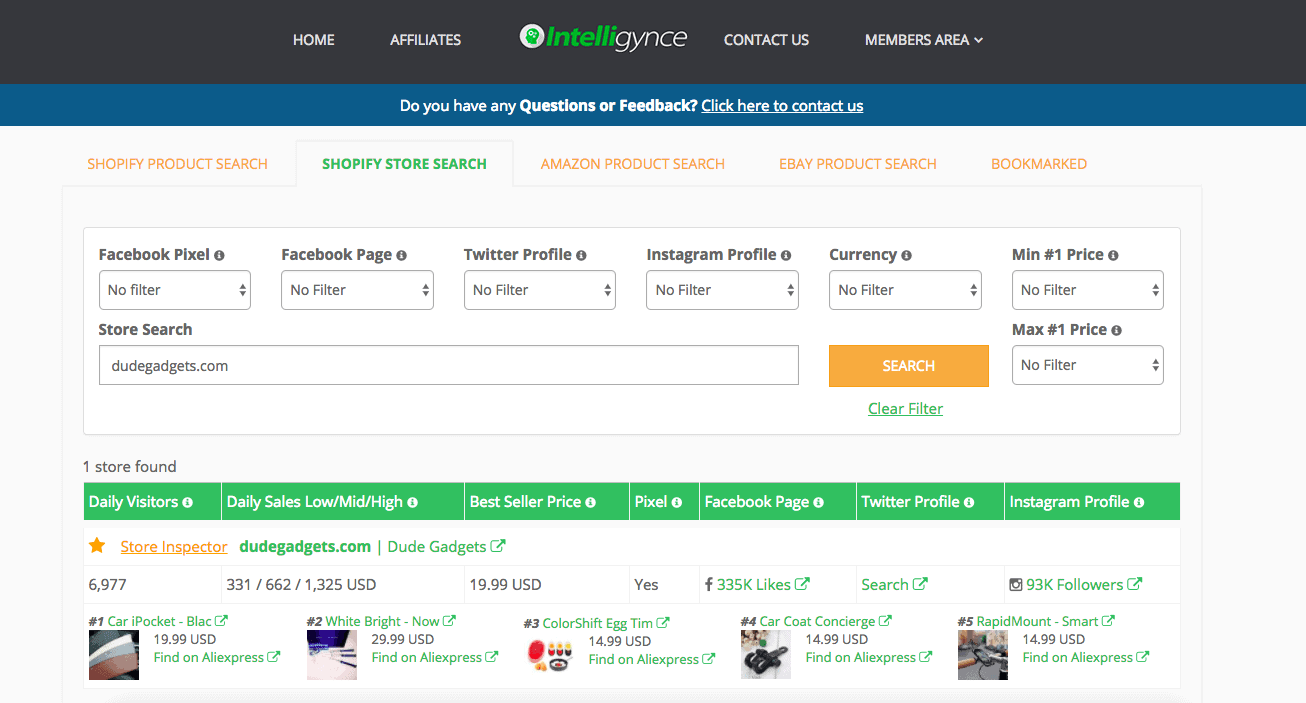Switch to Shopify Product Search tab
Screen dimensions: 1306x703
coord(178,164)
